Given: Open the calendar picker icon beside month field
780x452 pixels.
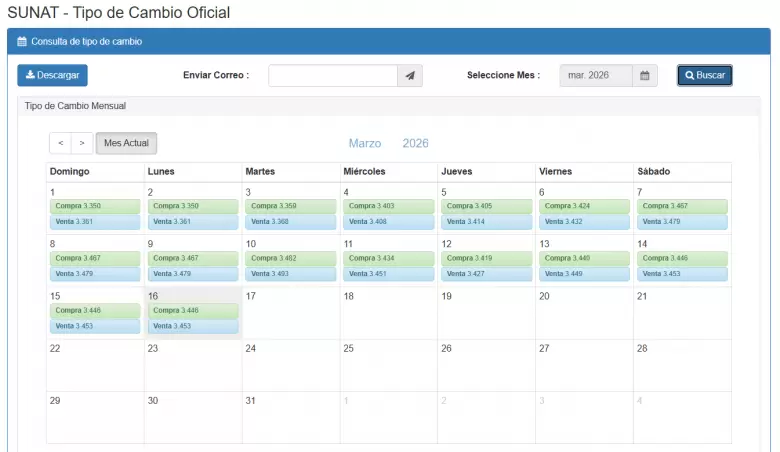Looking at the screenshot, I should pyautogui.click(x=645, y=76).
